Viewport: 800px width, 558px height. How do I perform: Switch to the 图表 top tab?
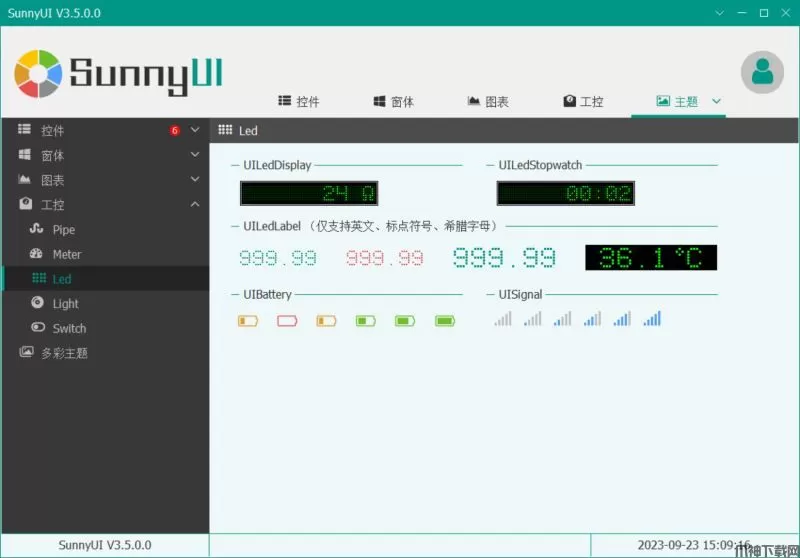click(488, 102)
